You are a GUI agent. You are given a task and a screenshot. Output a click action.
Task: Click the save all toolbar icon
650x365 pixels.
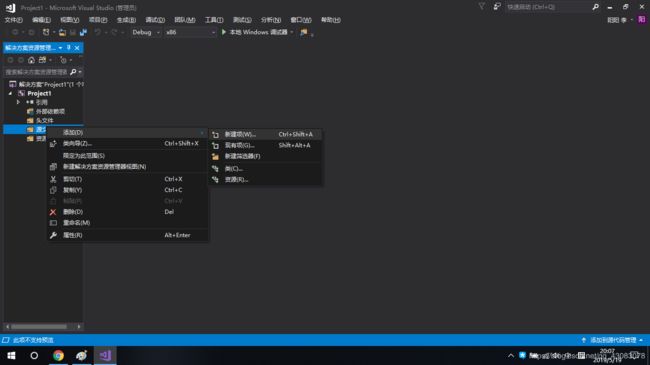click(83, 32)
